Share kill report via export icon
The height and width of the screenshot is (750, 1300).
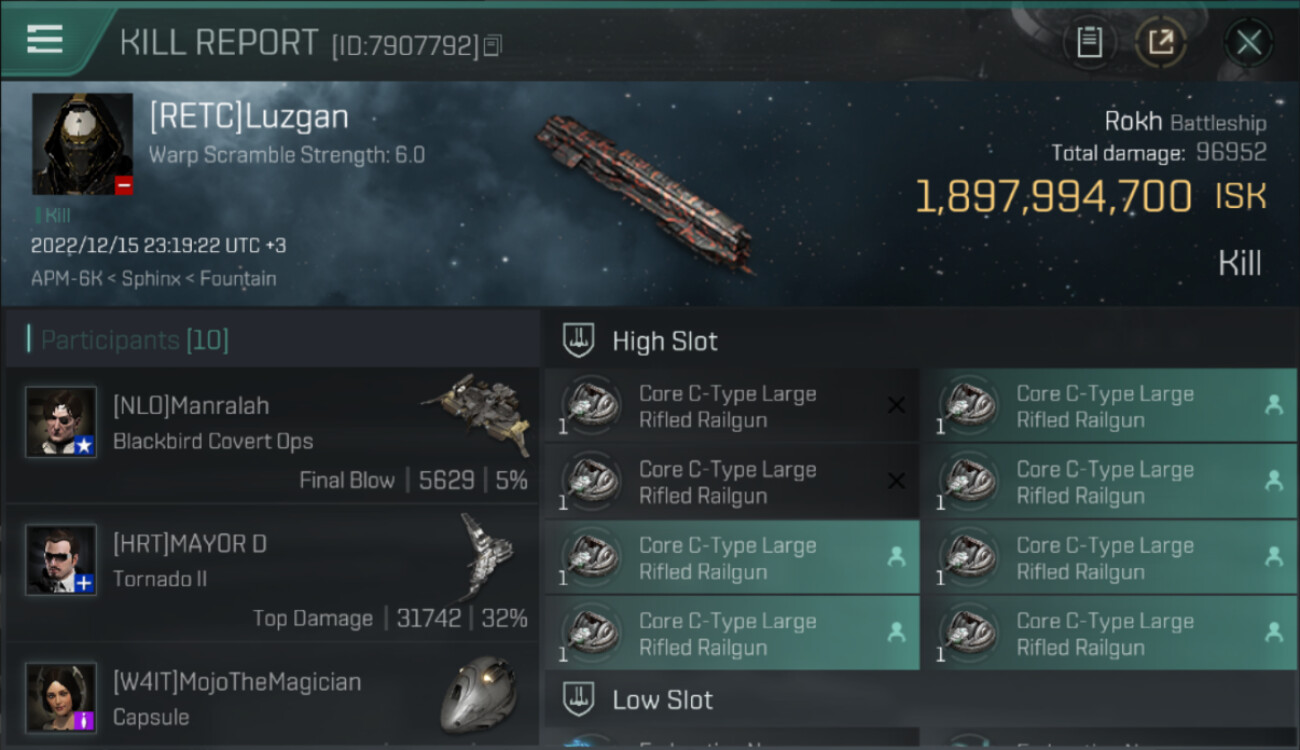pyautogui.click(x=1161, y=42)
